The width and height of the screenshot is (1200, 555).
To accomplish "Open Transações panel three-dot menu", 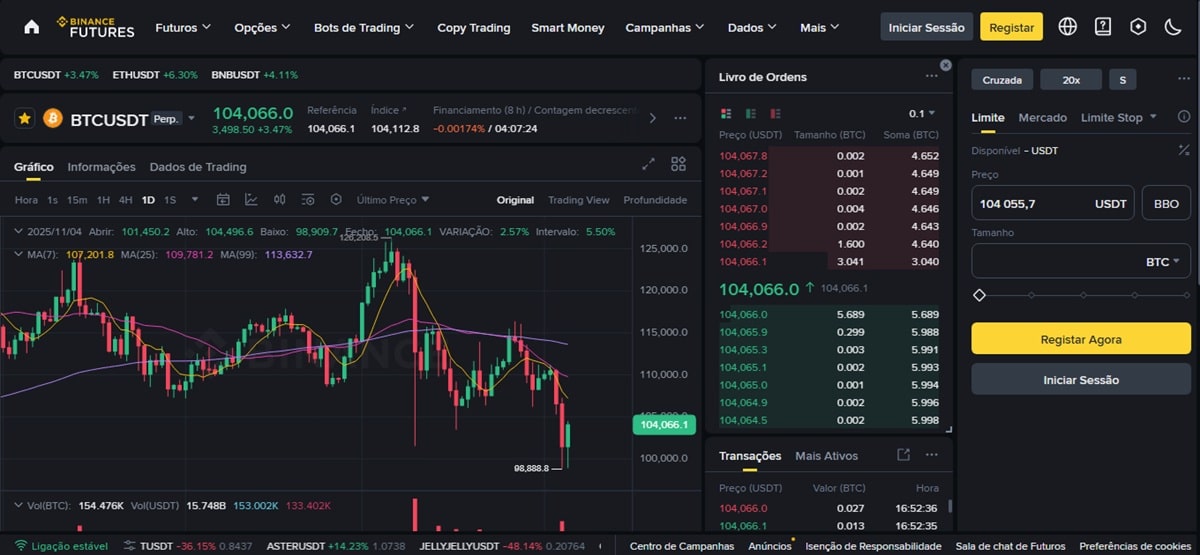I will click(x=931, y=455).
